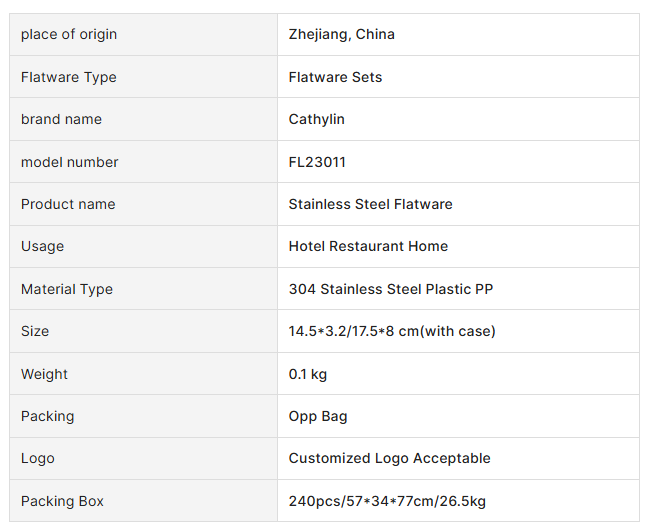Screen dimensions: 651x531
Task: Click the size value '14.5*3.2/17.5*8 cm(with case)'
Action: (x=392, y=331)
